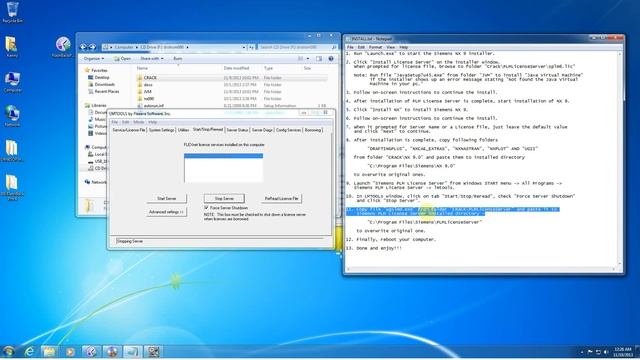Open LMTOOLS File menu
640x360 pixels.
tap(115, 122)
